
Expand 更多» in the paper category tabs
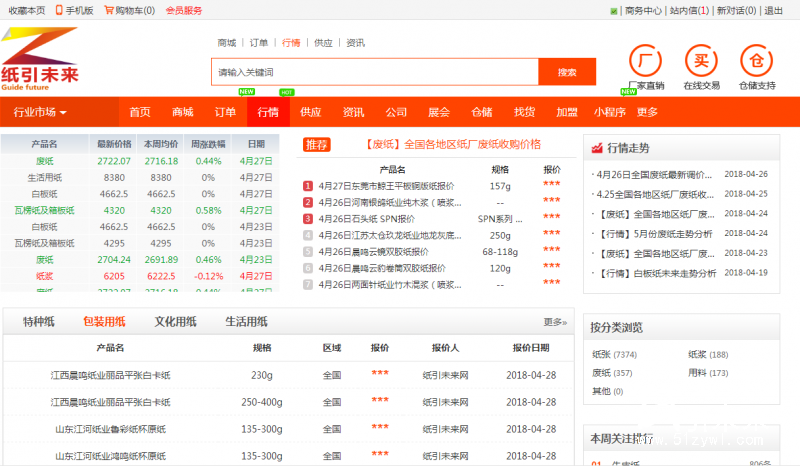click(x=555, y=322)
